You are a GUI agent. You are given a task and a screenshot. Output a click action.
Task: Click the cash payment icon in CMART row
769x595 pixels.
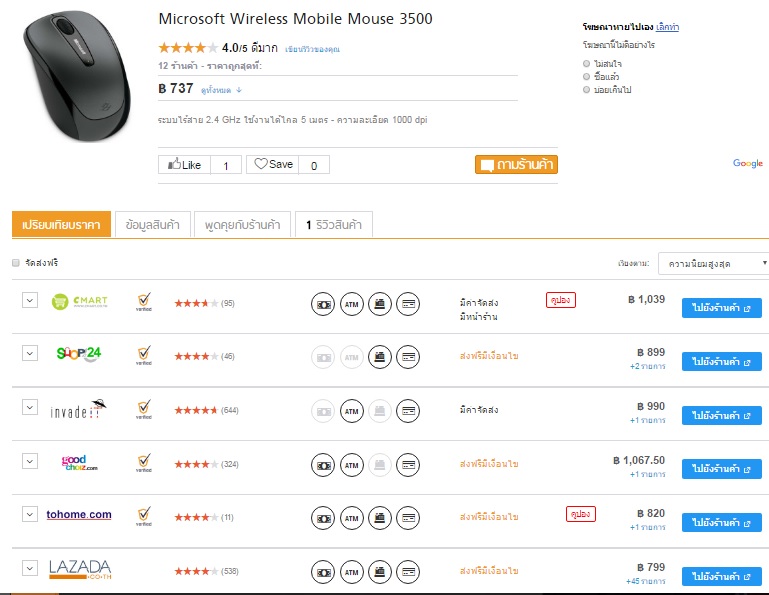[323, 304]
